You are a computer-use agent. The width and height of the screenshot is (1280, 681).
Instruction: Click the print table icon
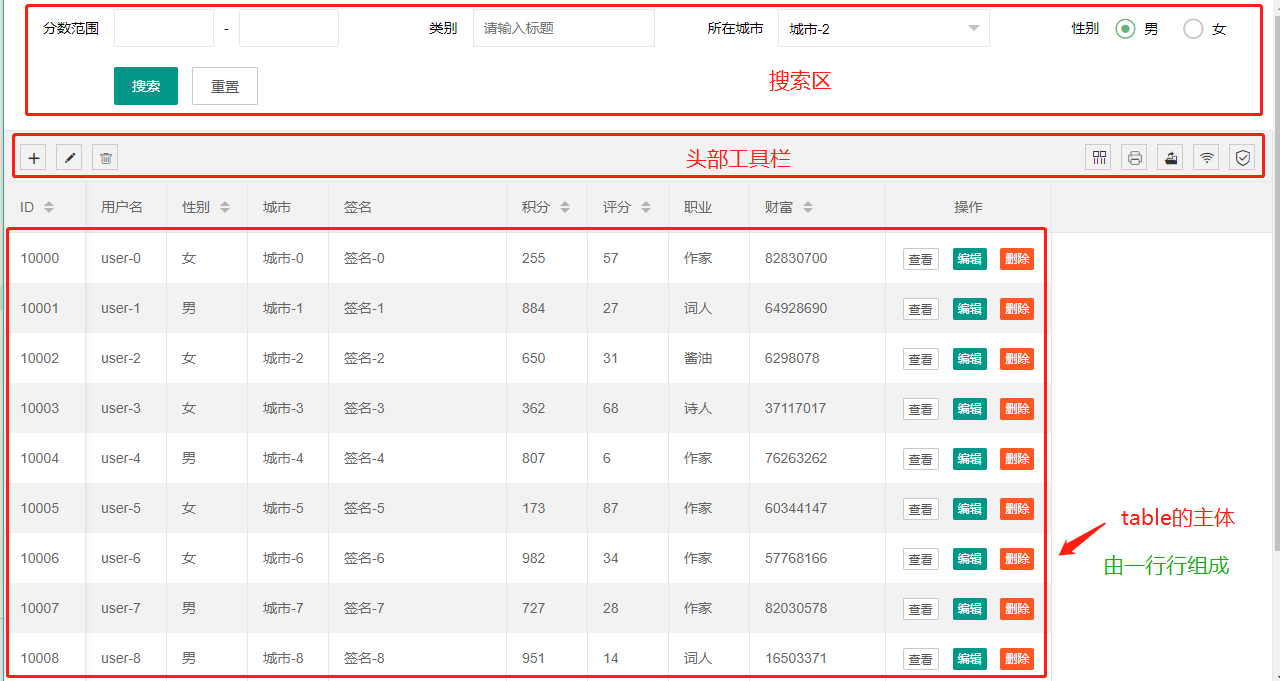pyautogui.click(x=1135, y=157)
